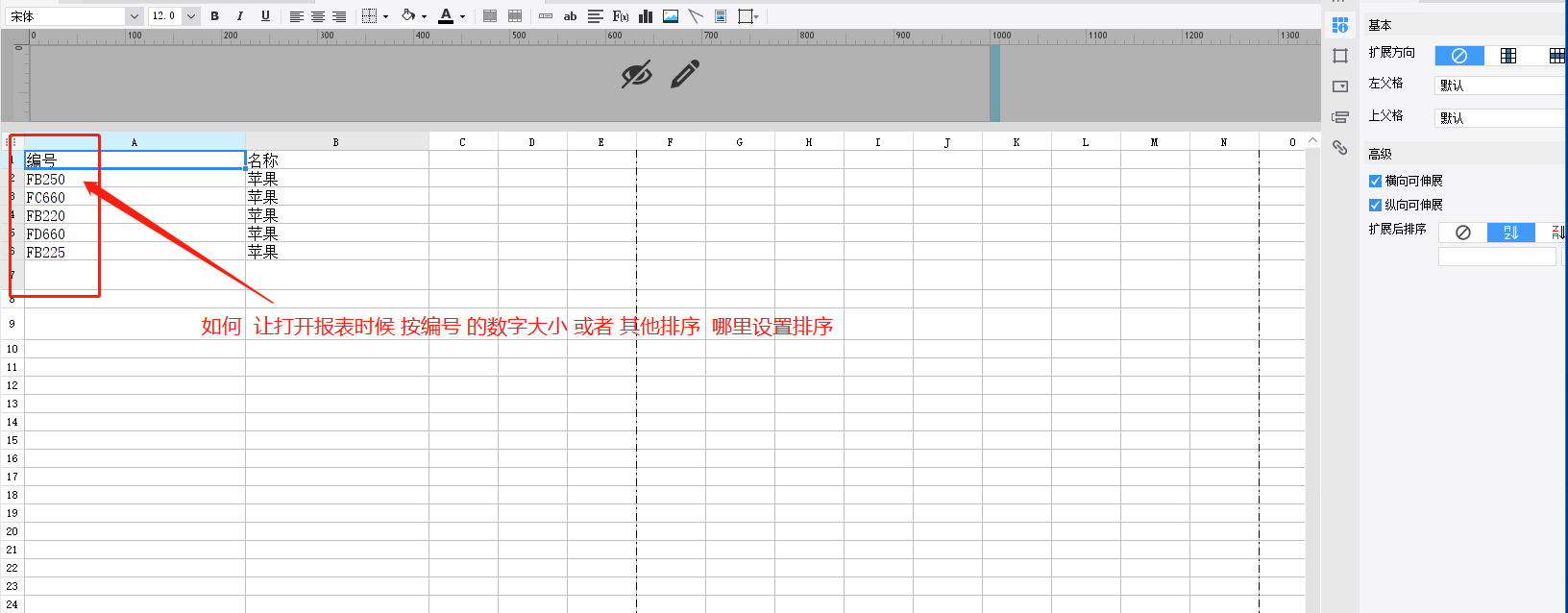The width and height of the screenshot is (1568, 613).
Task: Open the hyperlink panel chain icon
Action: tap(1340, 148)
